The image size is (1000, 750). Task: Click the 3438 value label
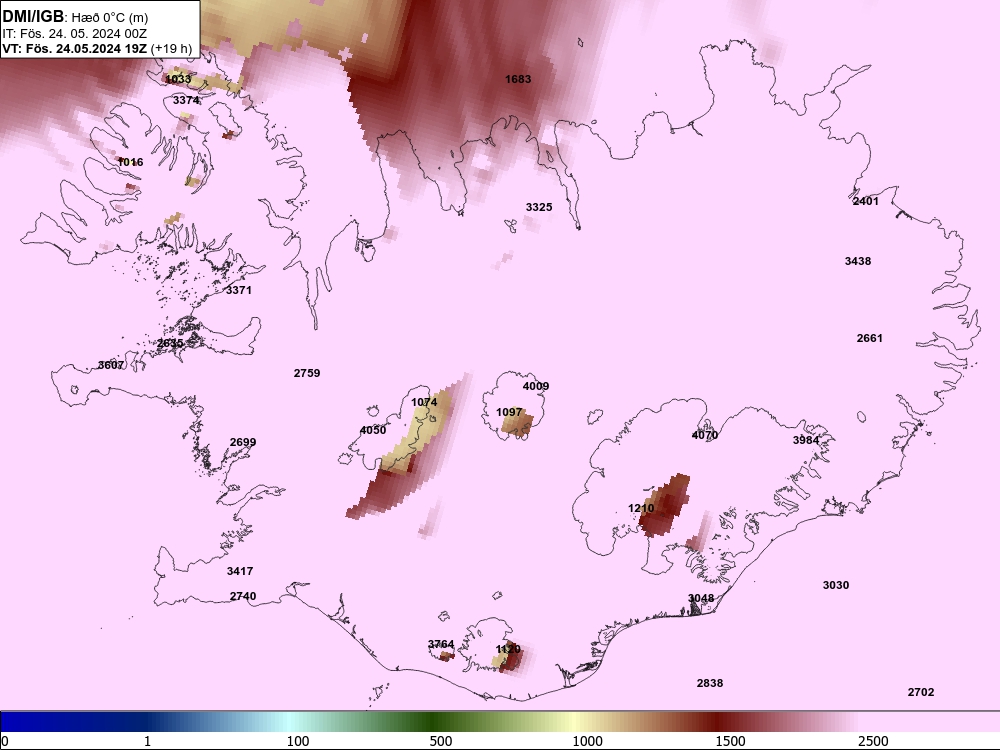point(858,261)
